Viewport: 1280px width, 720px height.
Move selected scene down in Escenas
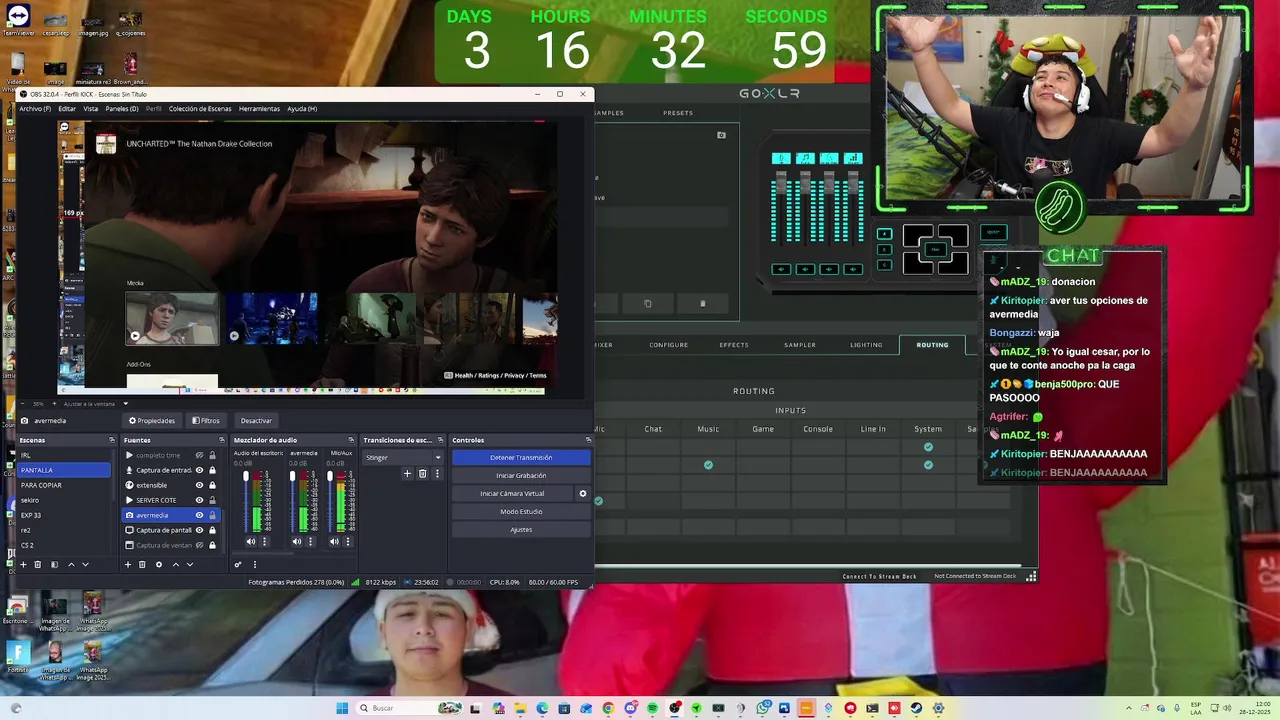(x=85, y=564)
